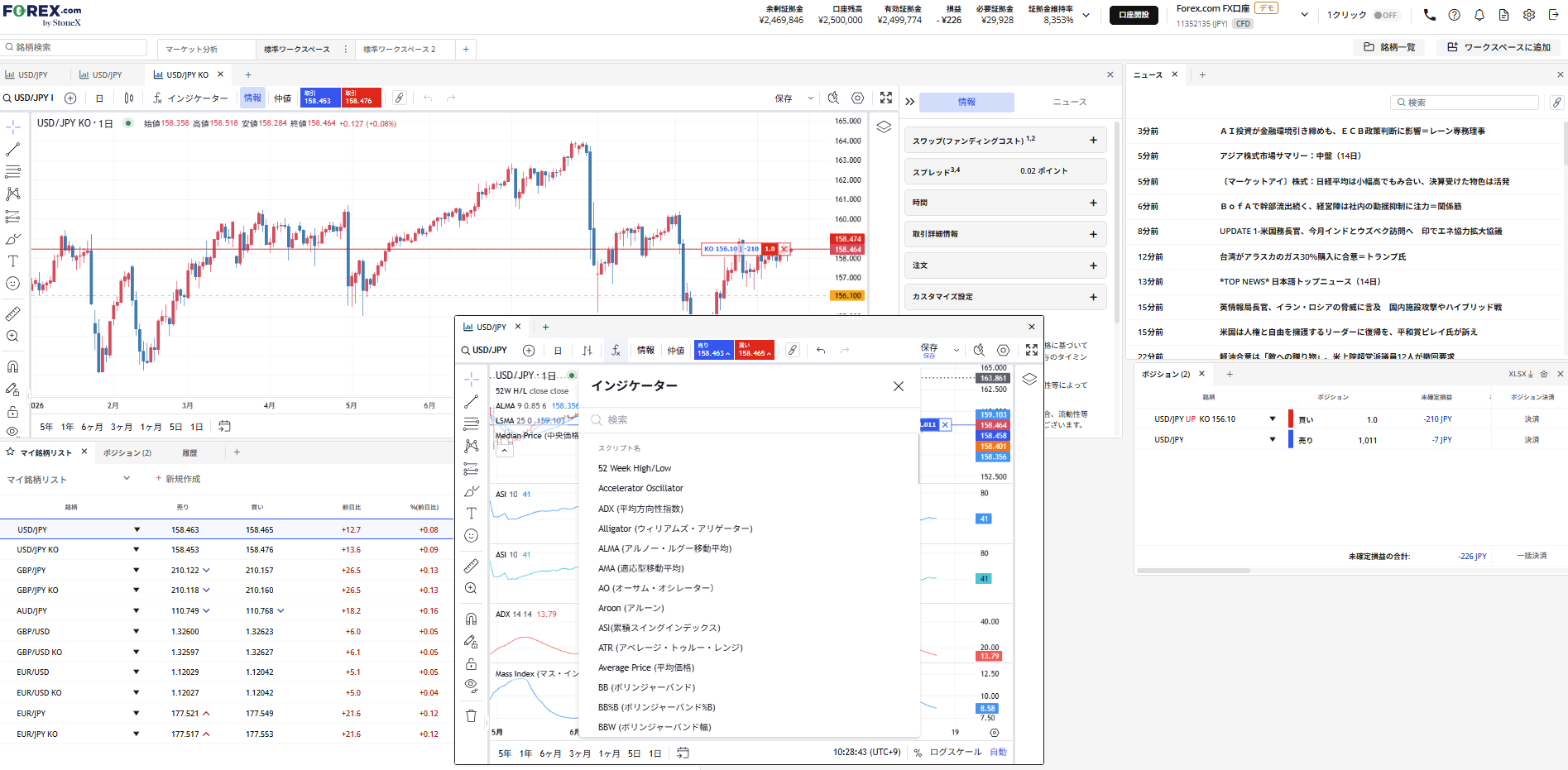
Task: Click 新規作成 in watchlist panel
Action: 178,479
